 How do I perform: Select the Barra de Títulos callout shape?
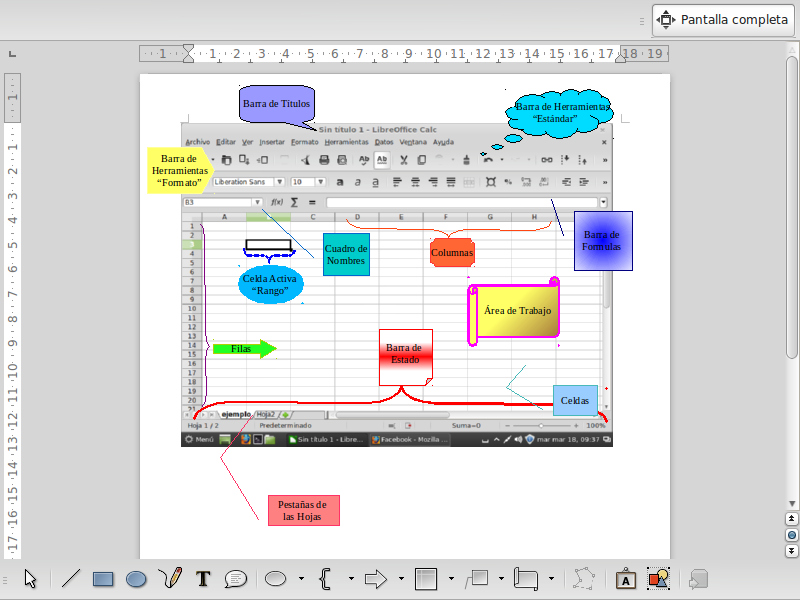tap(277, 104)
